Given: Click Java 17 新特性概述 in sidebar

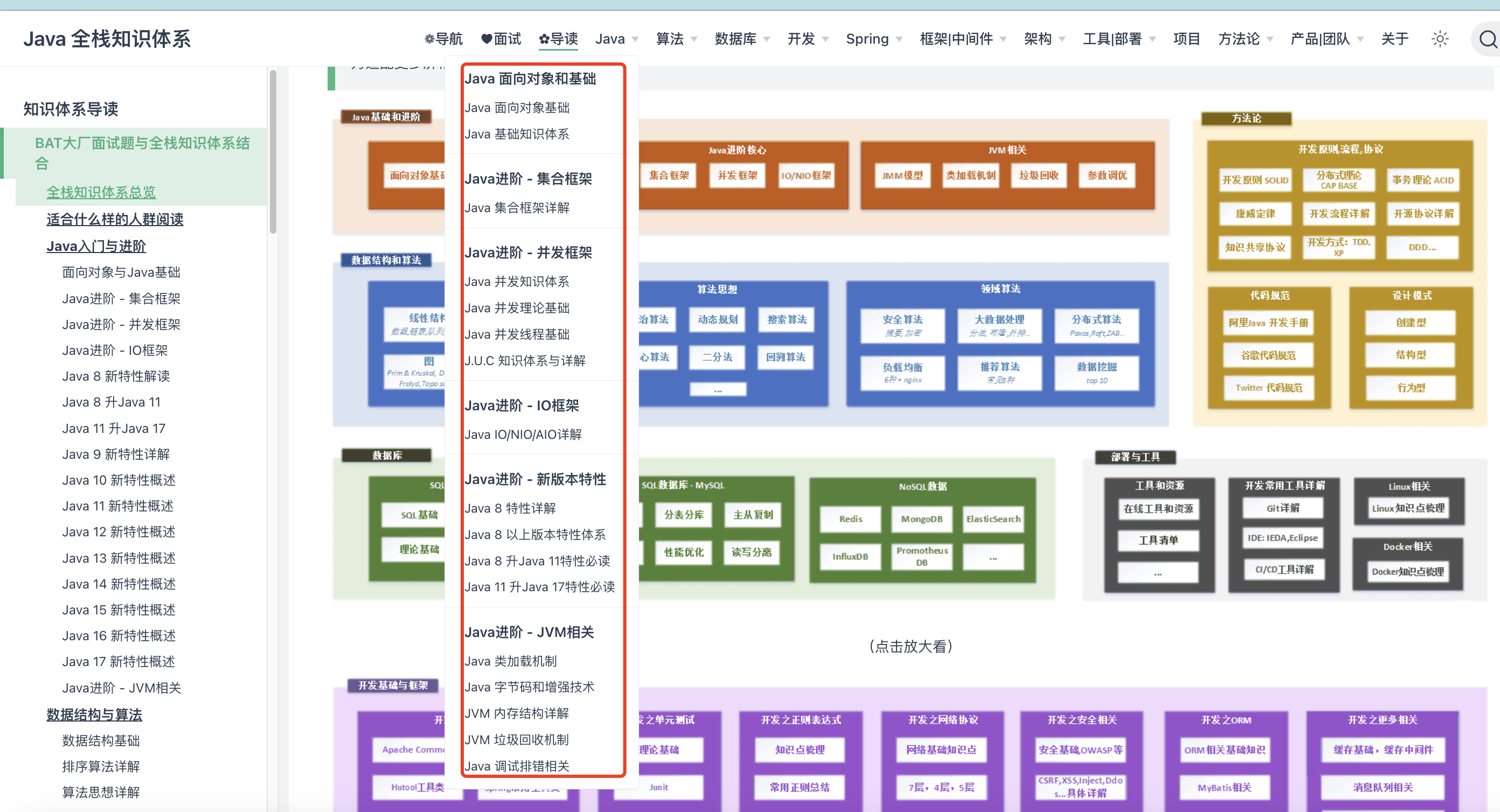Looking at the screenshot, I should [119, 661].
